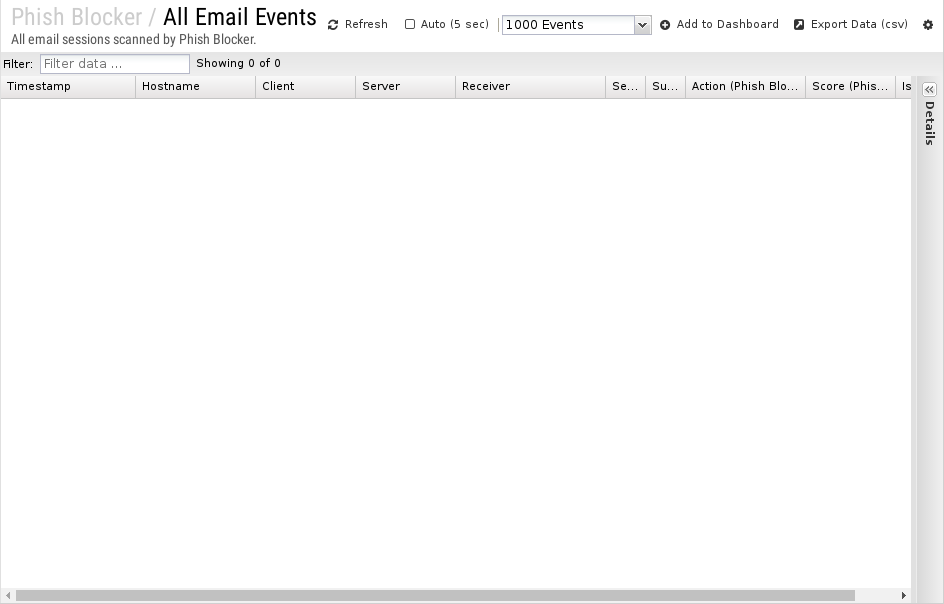The height and width of the screenshot is (604, 944).
Task: Expand the Details panel with double-chevron
Action: [930, 89]
